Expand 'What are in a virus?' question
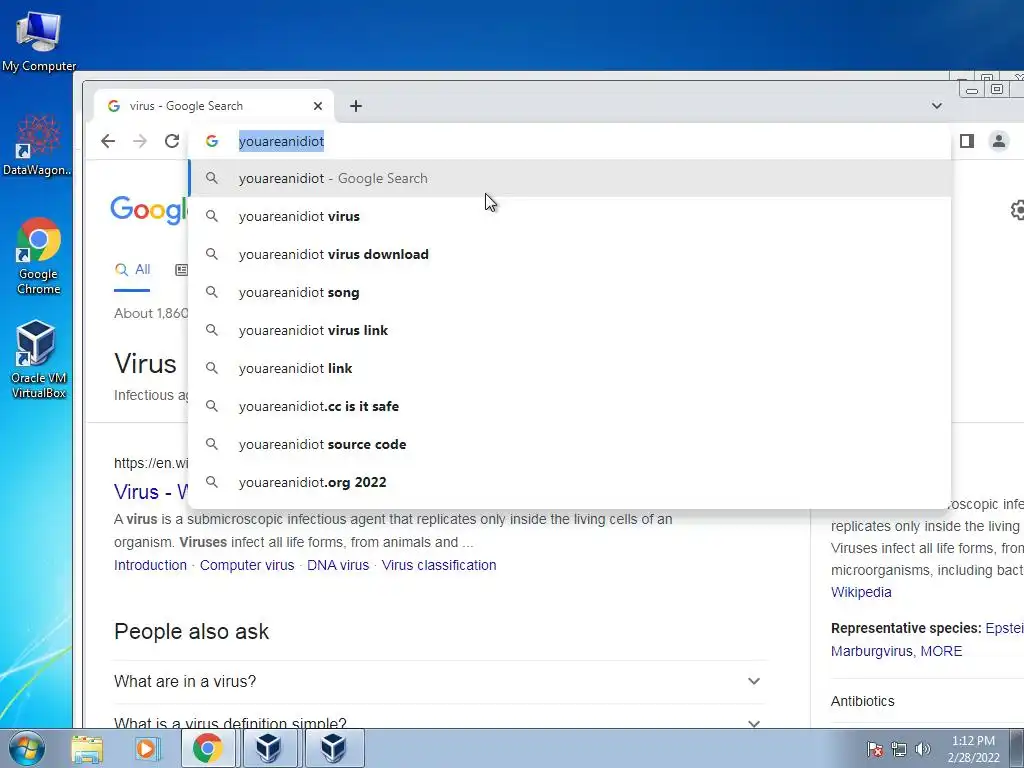Screen dimensions: 1024x768 coord(440,681)
